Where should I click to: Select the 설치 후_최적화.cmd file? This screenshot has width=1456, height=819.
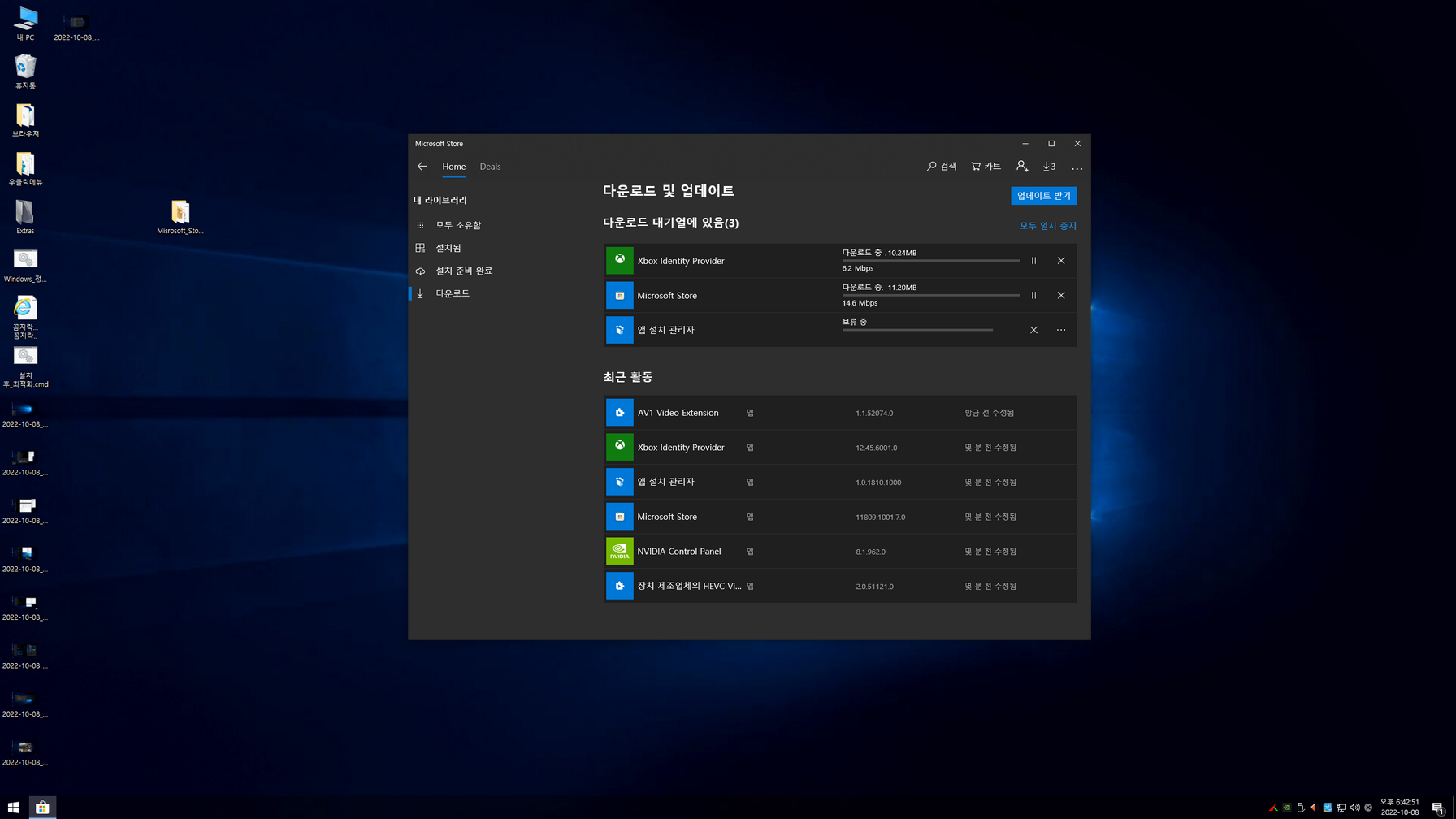(x=25, y=366)
